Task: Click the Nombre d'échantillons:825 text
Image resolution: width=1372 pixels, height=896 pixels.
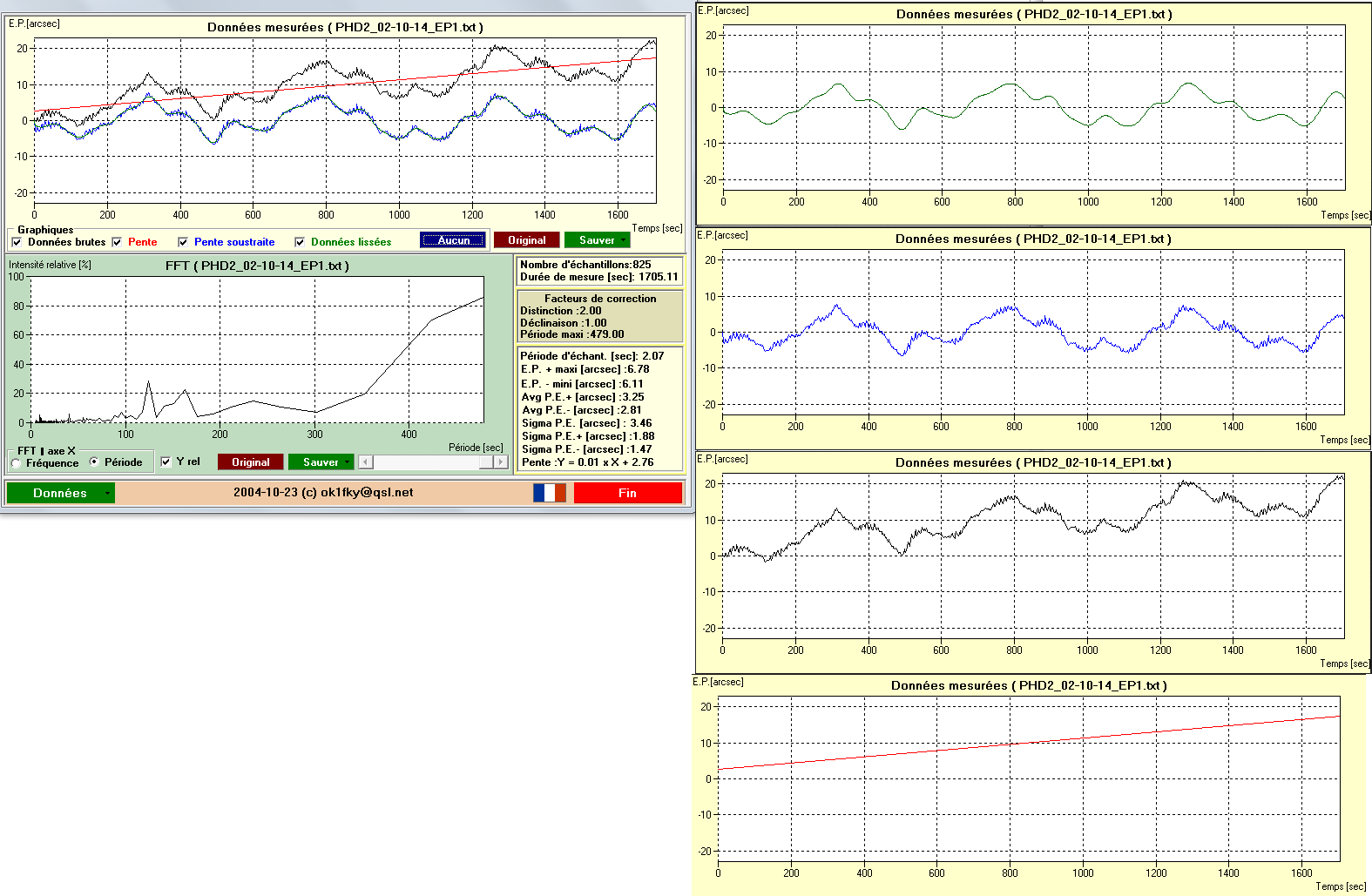Action: coord(585,265)
